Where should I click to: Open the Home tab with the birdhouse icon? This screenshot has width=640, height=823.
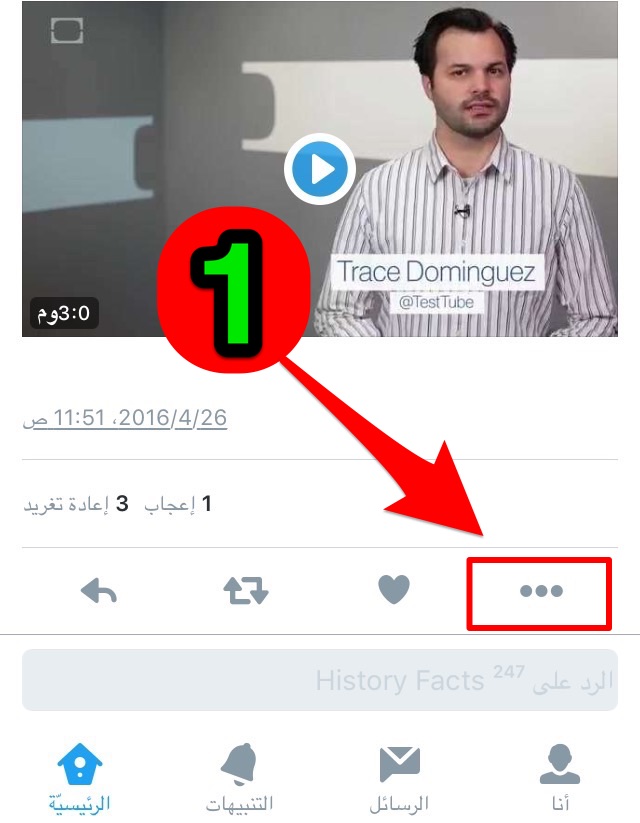click(79, 764)
